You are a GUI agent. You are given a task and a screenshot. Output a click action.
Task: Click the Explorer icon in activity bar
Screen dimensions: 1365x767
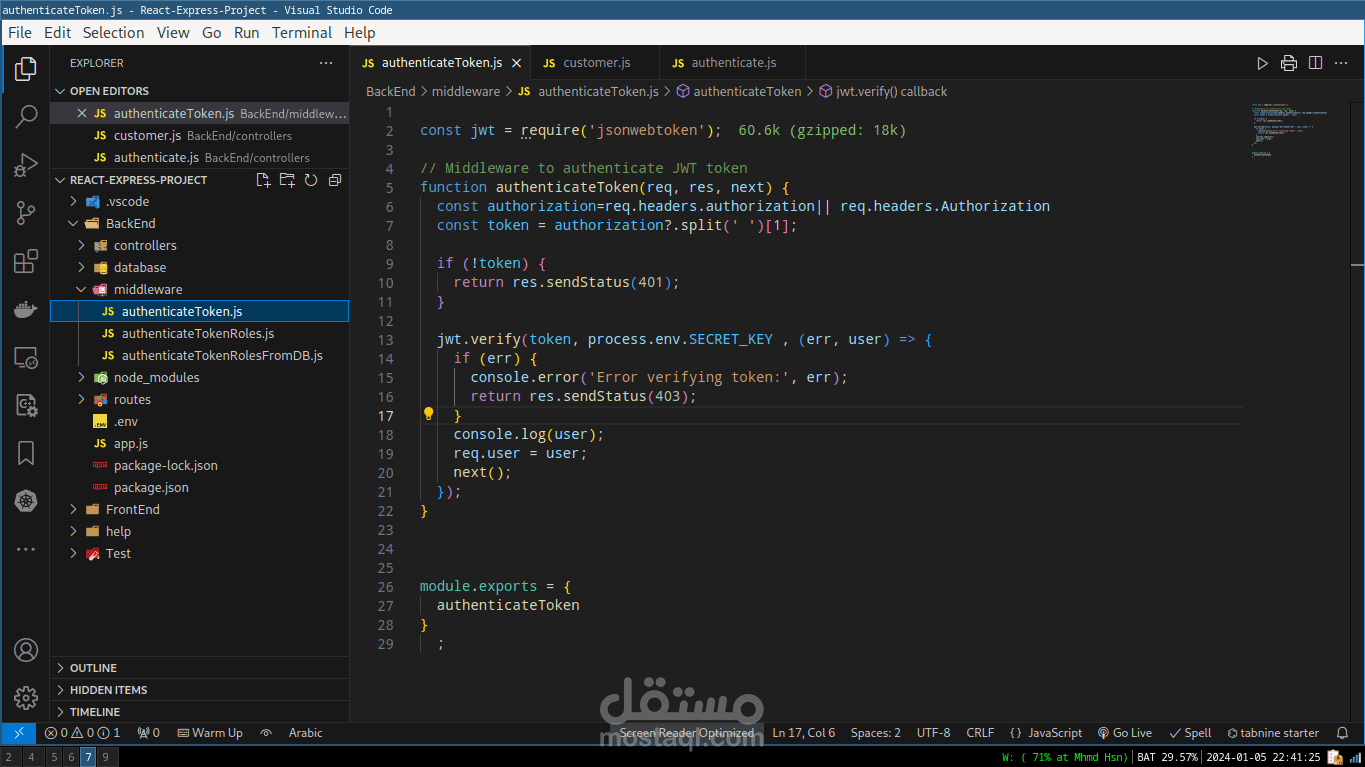(x=26, y=69)
